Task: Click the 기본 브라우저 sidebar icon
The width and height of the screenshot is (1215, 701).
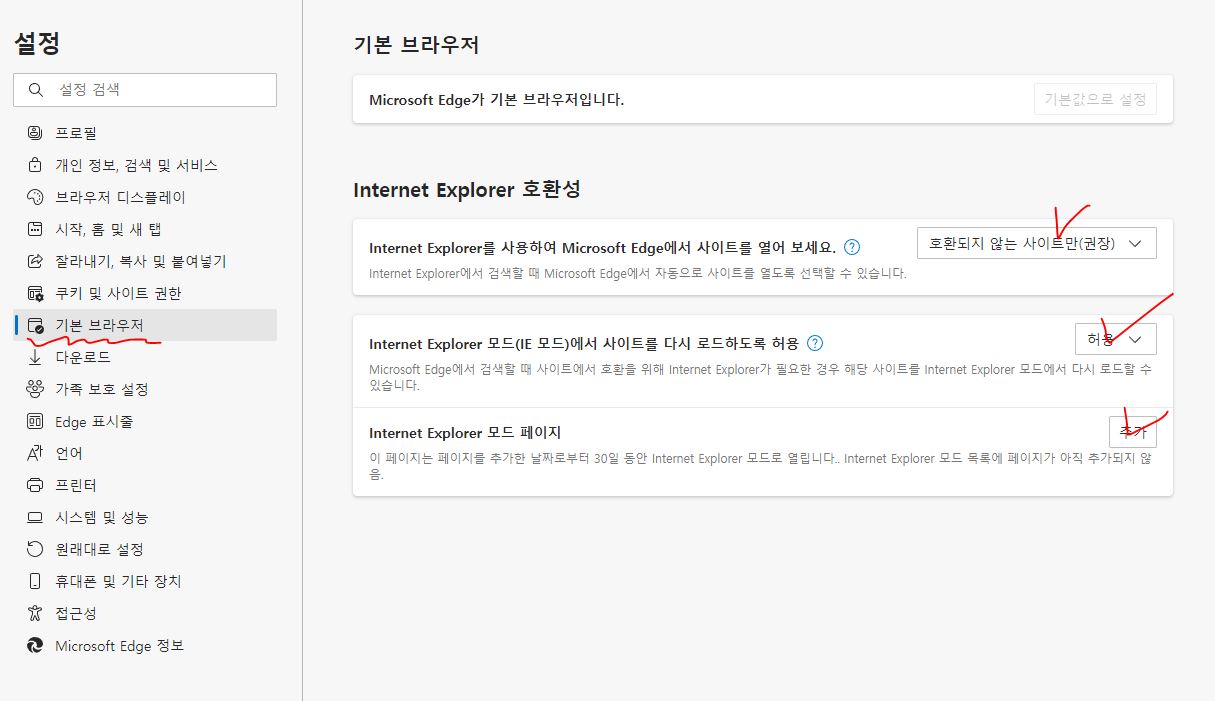Action: pyautogui.click(x=36, y=325)
